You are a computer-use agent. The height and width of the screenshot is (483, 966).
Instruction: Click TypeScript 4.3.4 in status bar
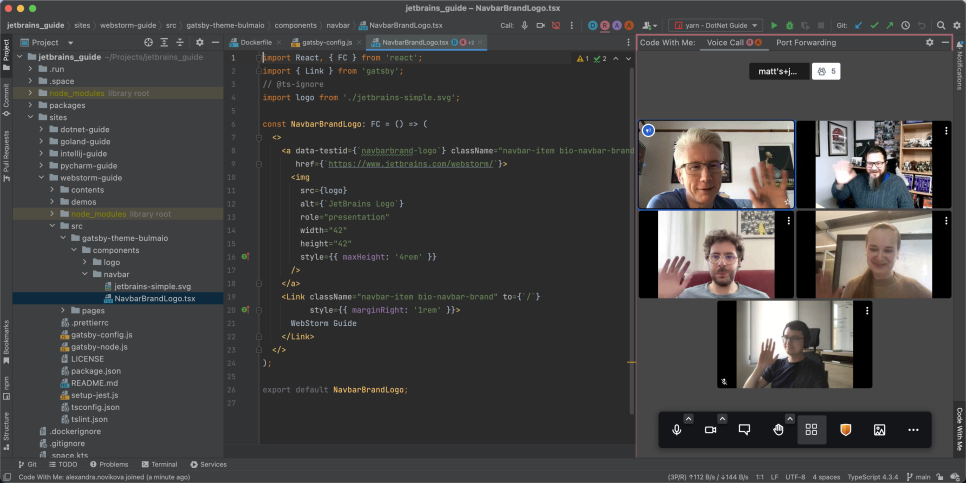(873, 477)
